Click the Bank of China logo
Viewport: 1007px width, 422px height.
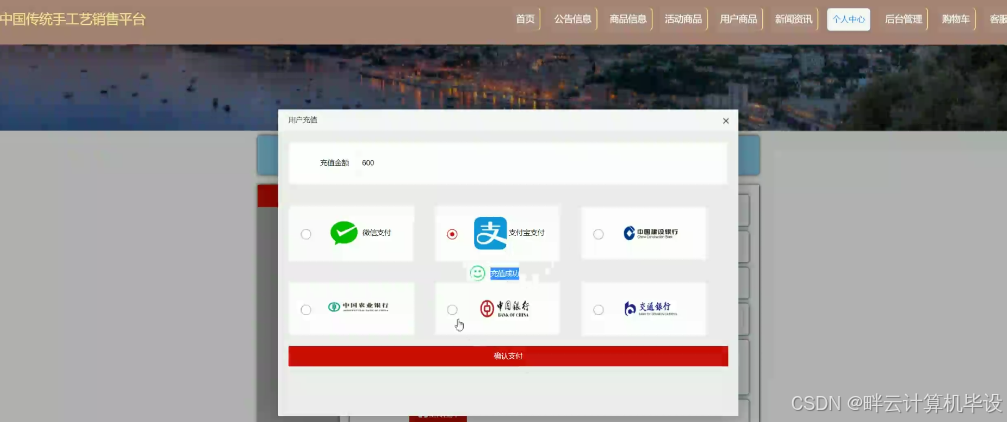pos(505,308)
